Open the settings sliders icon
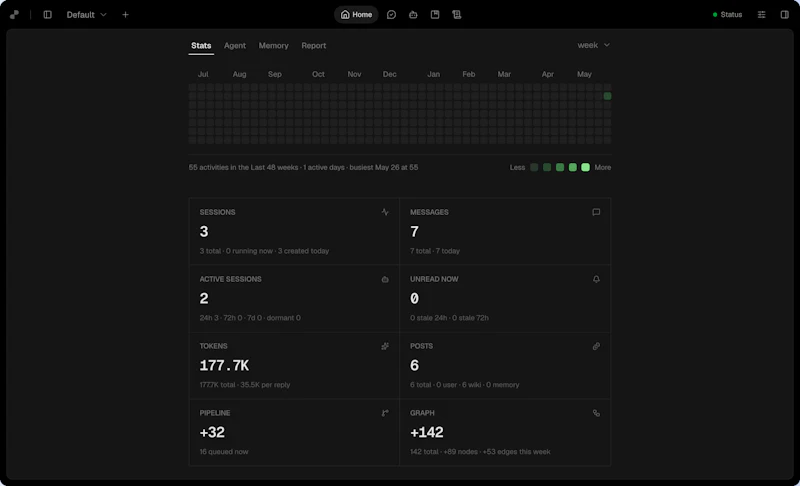800x486 pixels. coord(761,15)
